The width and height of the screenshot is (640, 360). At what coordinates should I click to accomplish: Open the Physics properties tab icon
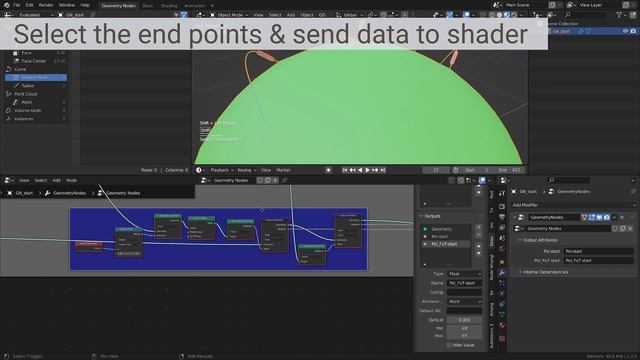click(x=502, y=293)
